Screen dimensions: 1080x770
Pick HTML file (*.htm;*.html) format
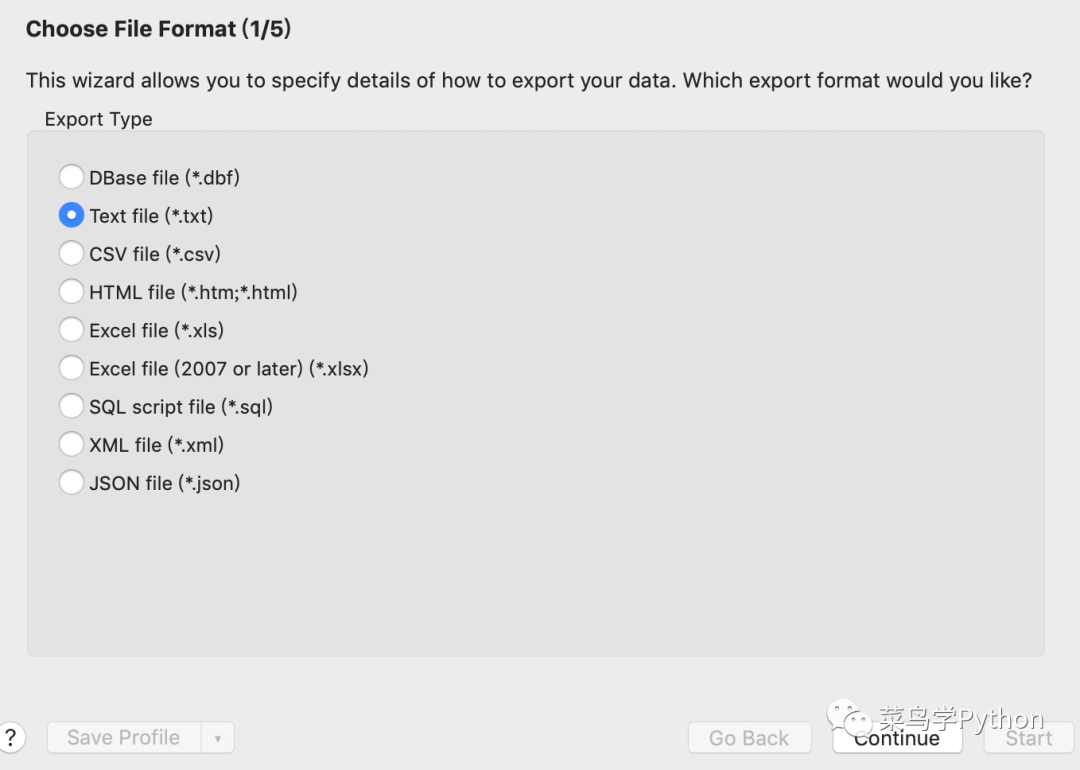71,291
